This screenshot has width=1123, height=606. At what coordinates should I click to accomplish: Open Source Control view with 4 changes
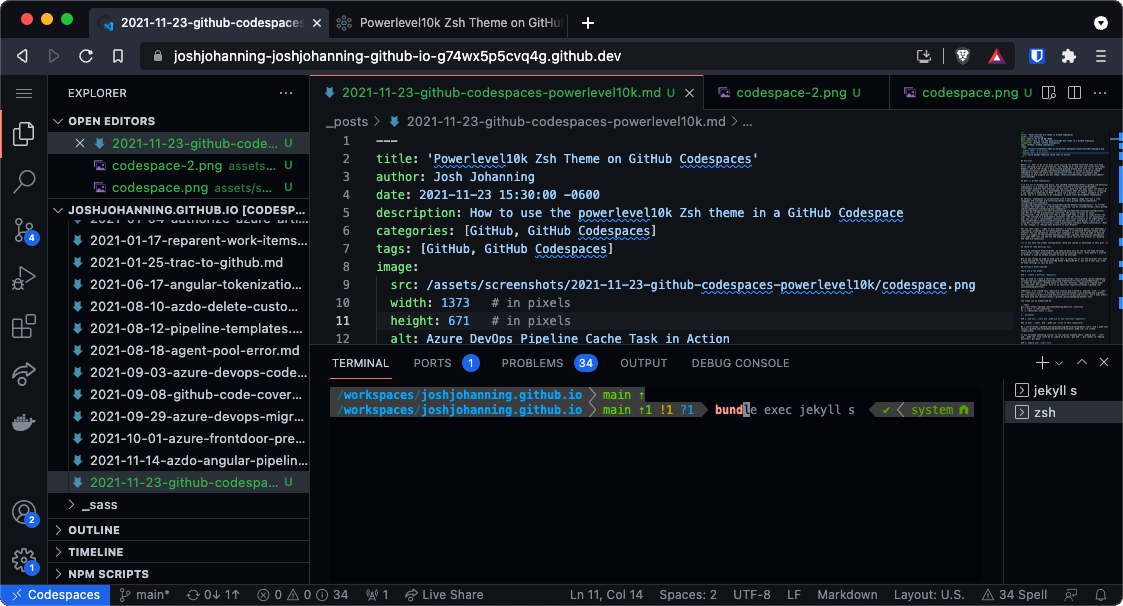24,231
